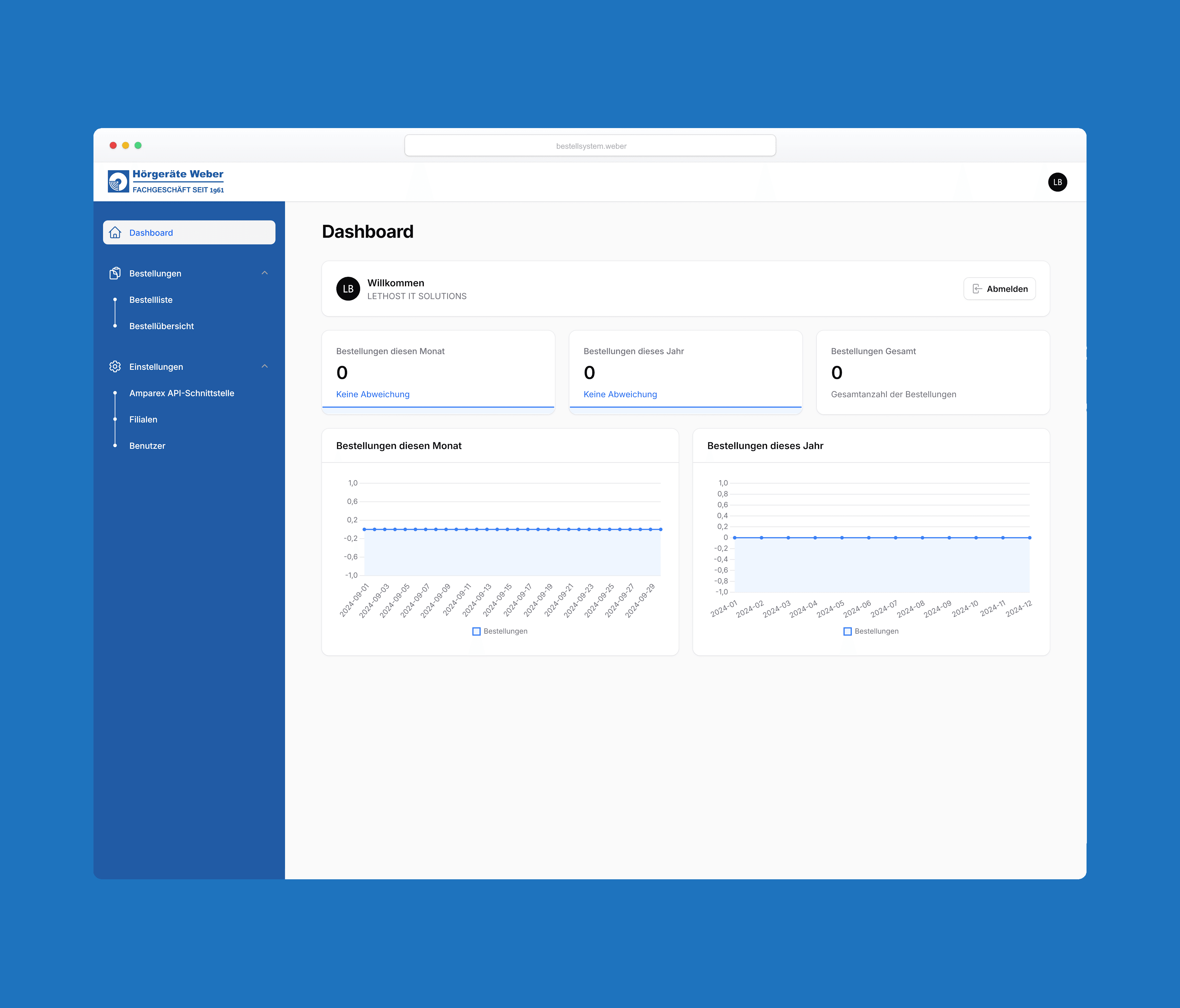Image resolution: width=1180 pixels, height=1008 pixels.
Task: Click the Einstellungen gear icon
Action: click(115, 367)
